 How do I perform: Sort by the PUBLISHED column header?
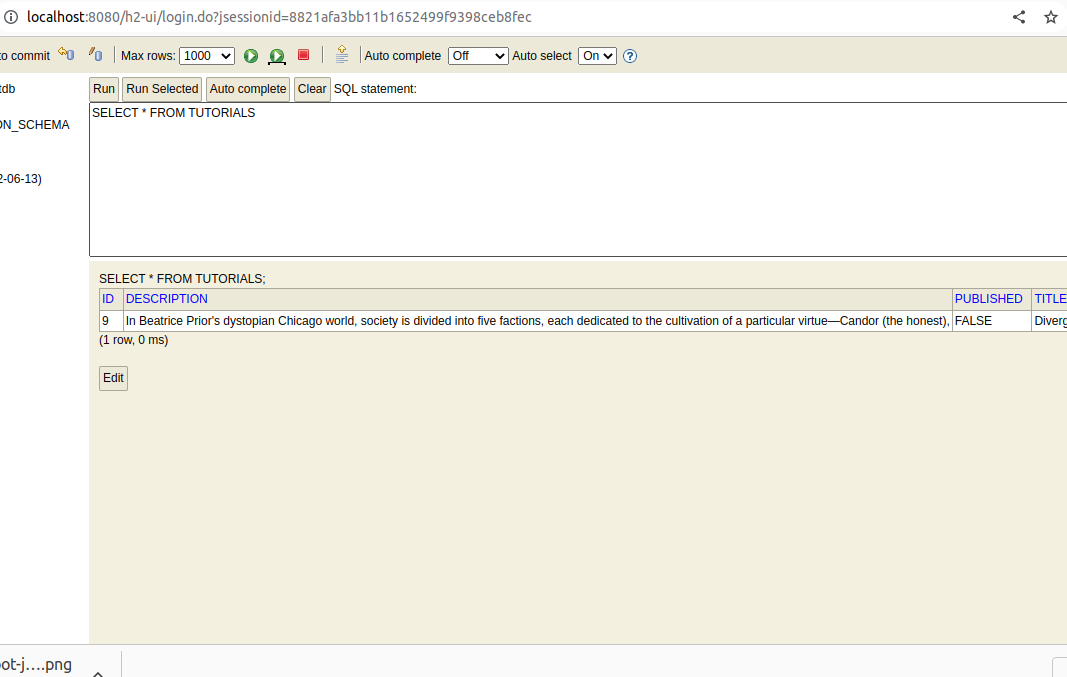coord(988,299)
